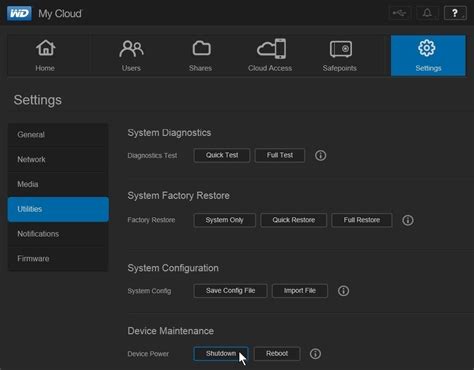Open the help question mark icon
Image resolution: width=474 pixels, height=370 pixels.
coord(455,13)
